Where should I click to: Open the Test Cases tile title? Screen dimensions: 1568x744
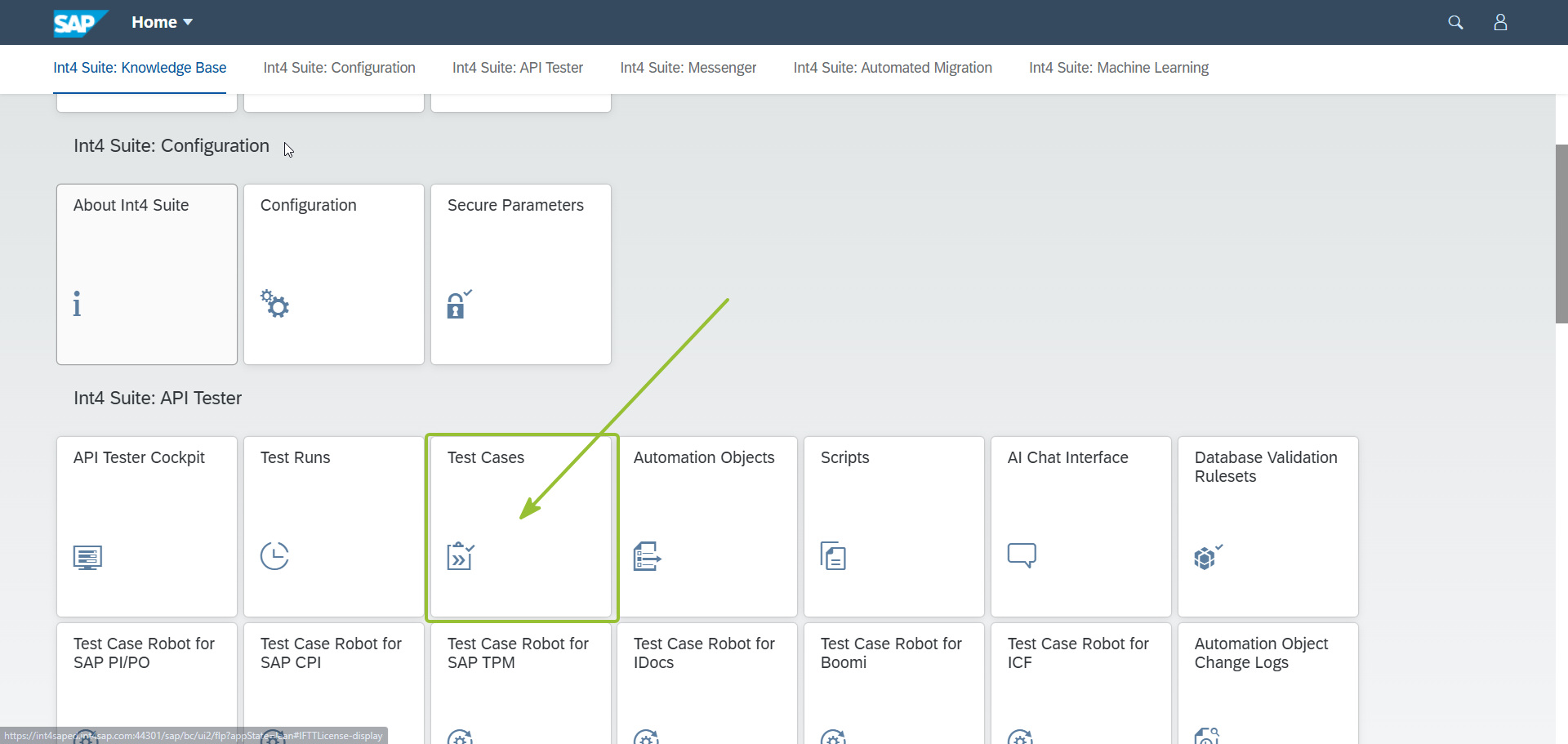(x=486, y=457)
